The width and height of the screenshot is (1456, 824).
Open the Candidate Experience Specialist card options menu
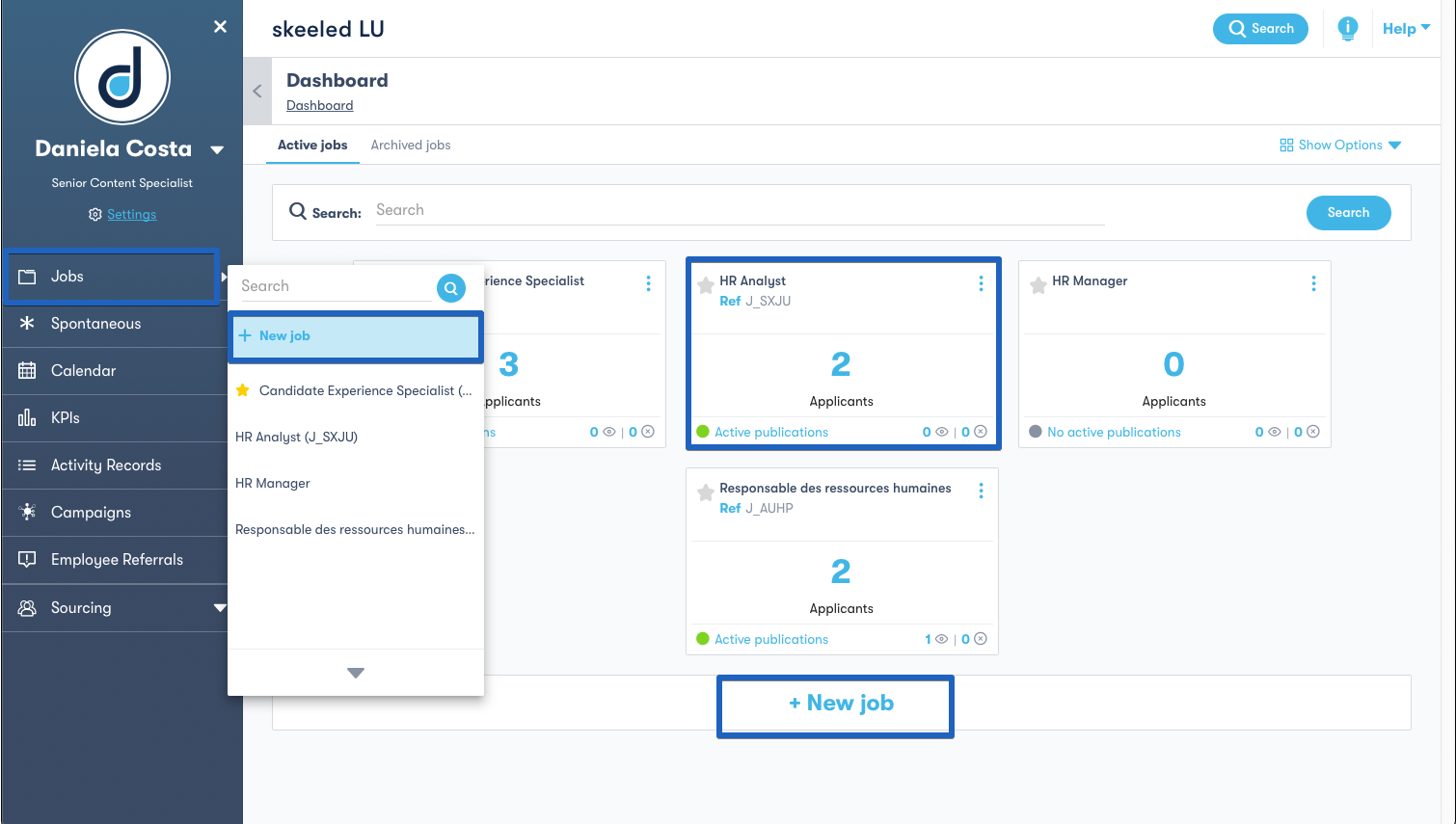pos(648,283)
